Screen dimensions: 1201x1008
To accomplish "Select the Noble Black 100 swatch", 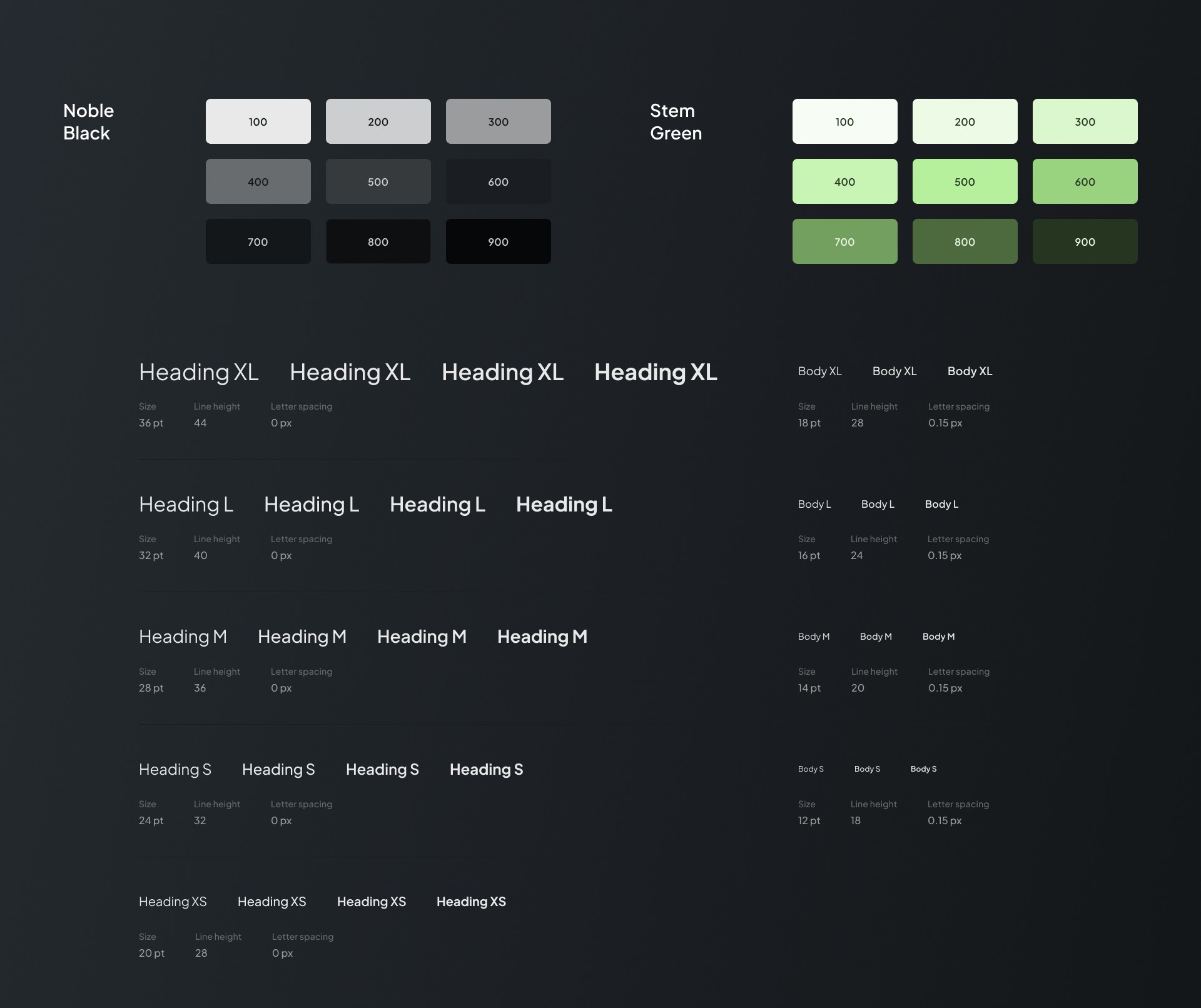I will [258, 121].
